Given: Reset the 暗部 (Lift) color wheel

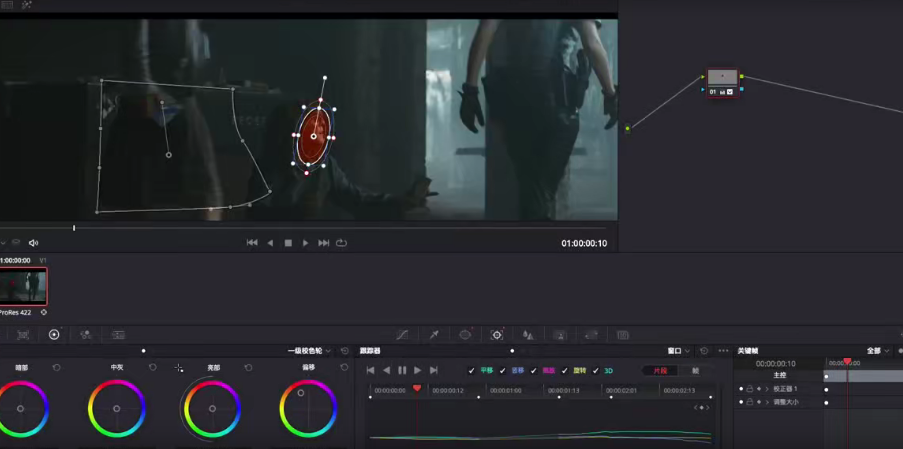Looking at the screenshot, I should tap(56, 368).
